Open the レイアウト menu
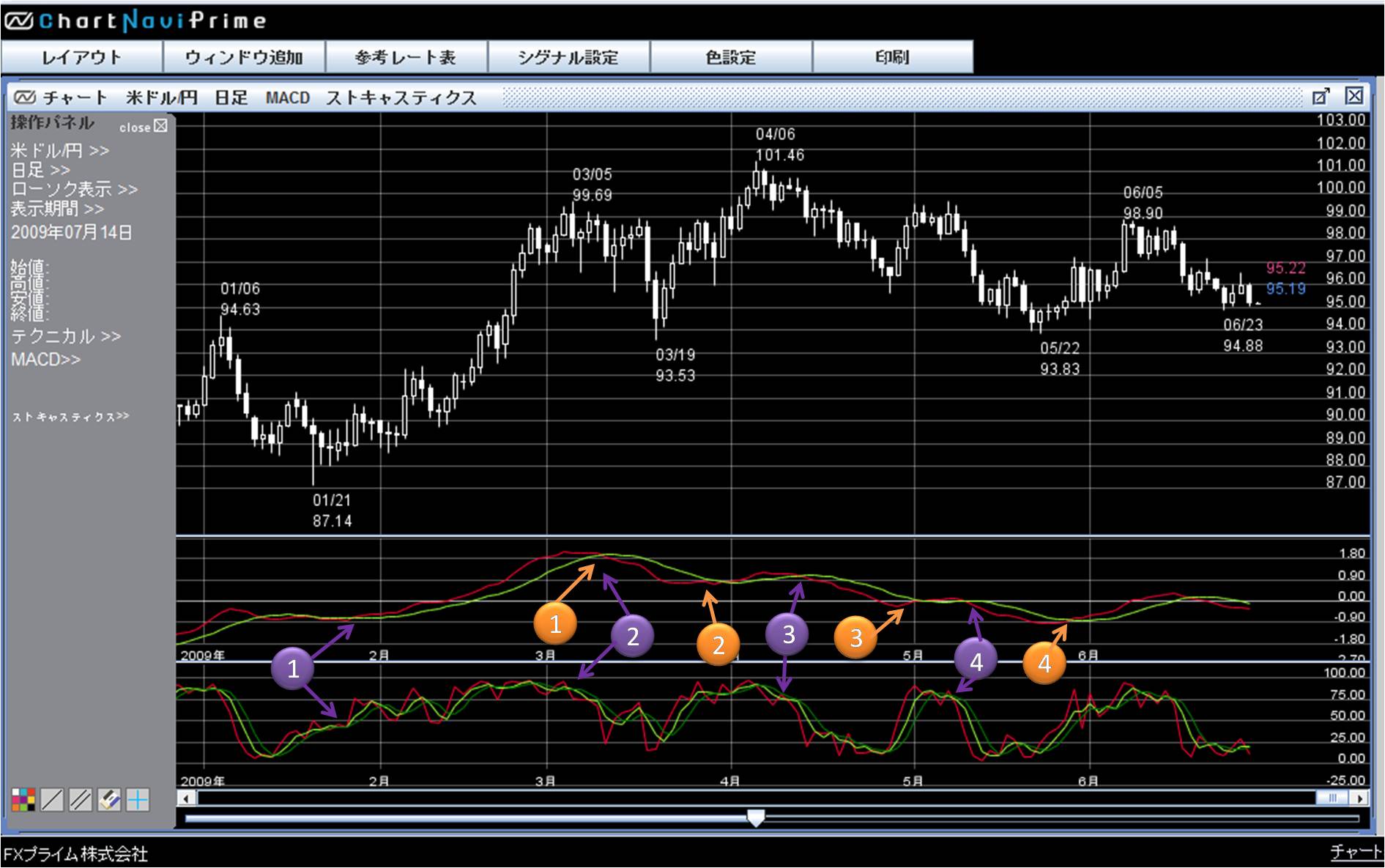1385x868 pixels. [x=81, y=57]
